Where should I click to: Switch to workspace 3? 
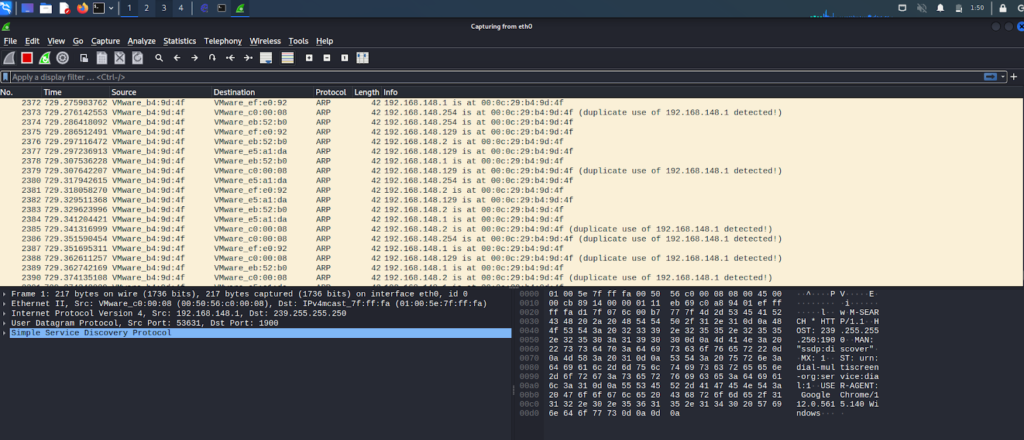click(163, 8)
